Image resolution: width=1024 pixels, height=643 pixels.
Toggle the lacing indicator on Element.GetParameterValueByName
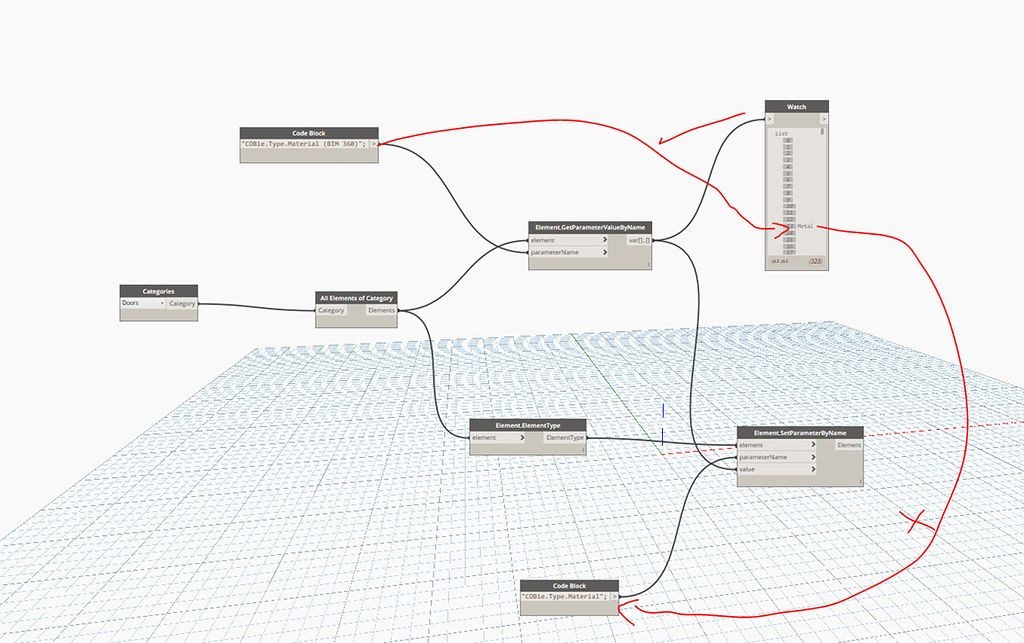coord(649,264)
